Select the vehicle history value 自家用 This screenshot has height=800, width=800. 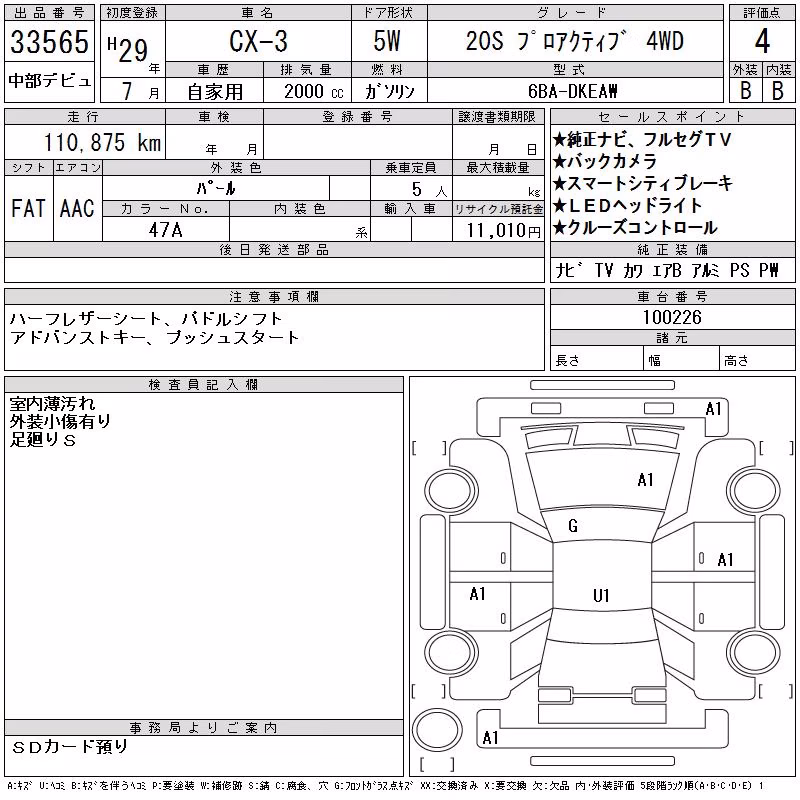[215, 92]
